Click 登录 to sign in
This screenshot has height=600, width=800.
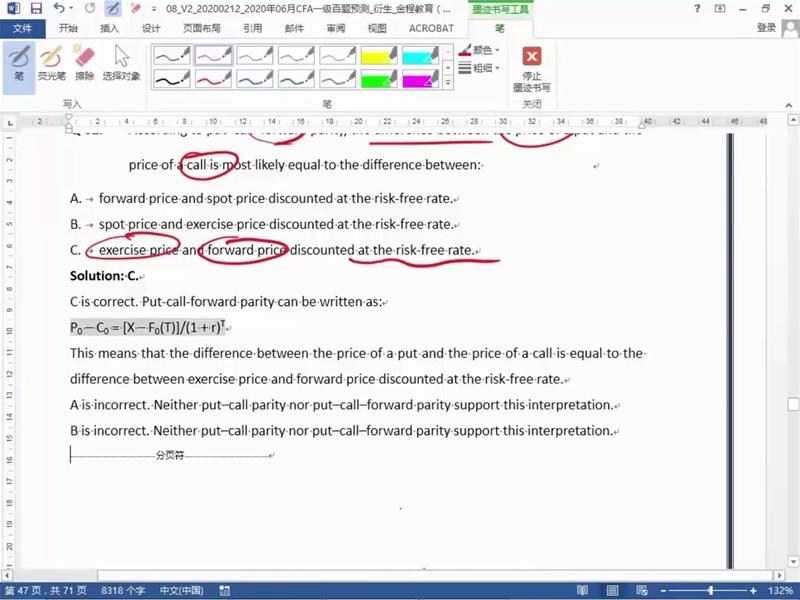tap(766, 28)
